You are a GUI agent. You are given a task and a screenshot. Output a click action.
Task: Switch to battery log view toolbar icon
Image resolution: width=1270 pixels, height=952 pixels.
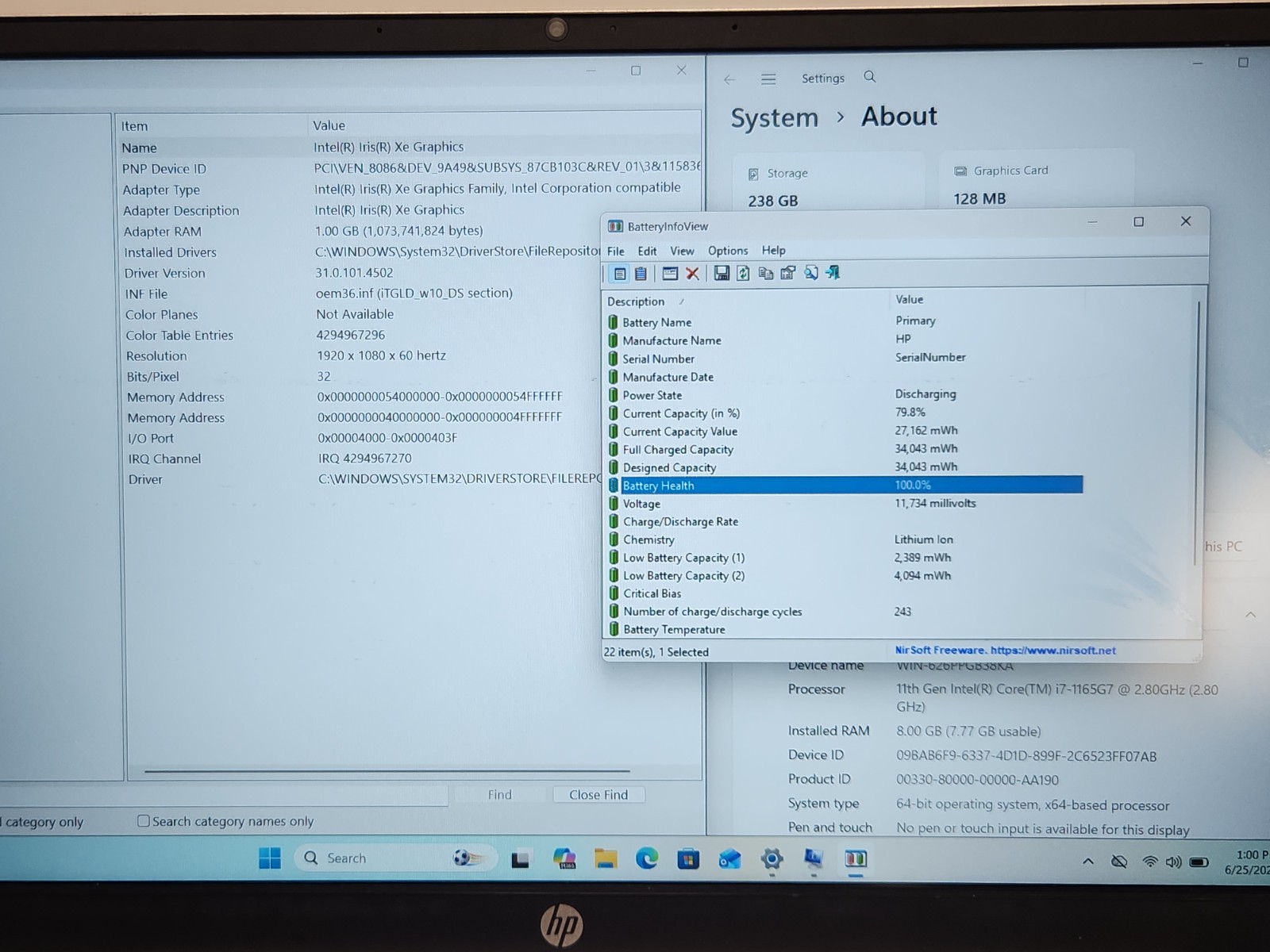coord(641,274)
